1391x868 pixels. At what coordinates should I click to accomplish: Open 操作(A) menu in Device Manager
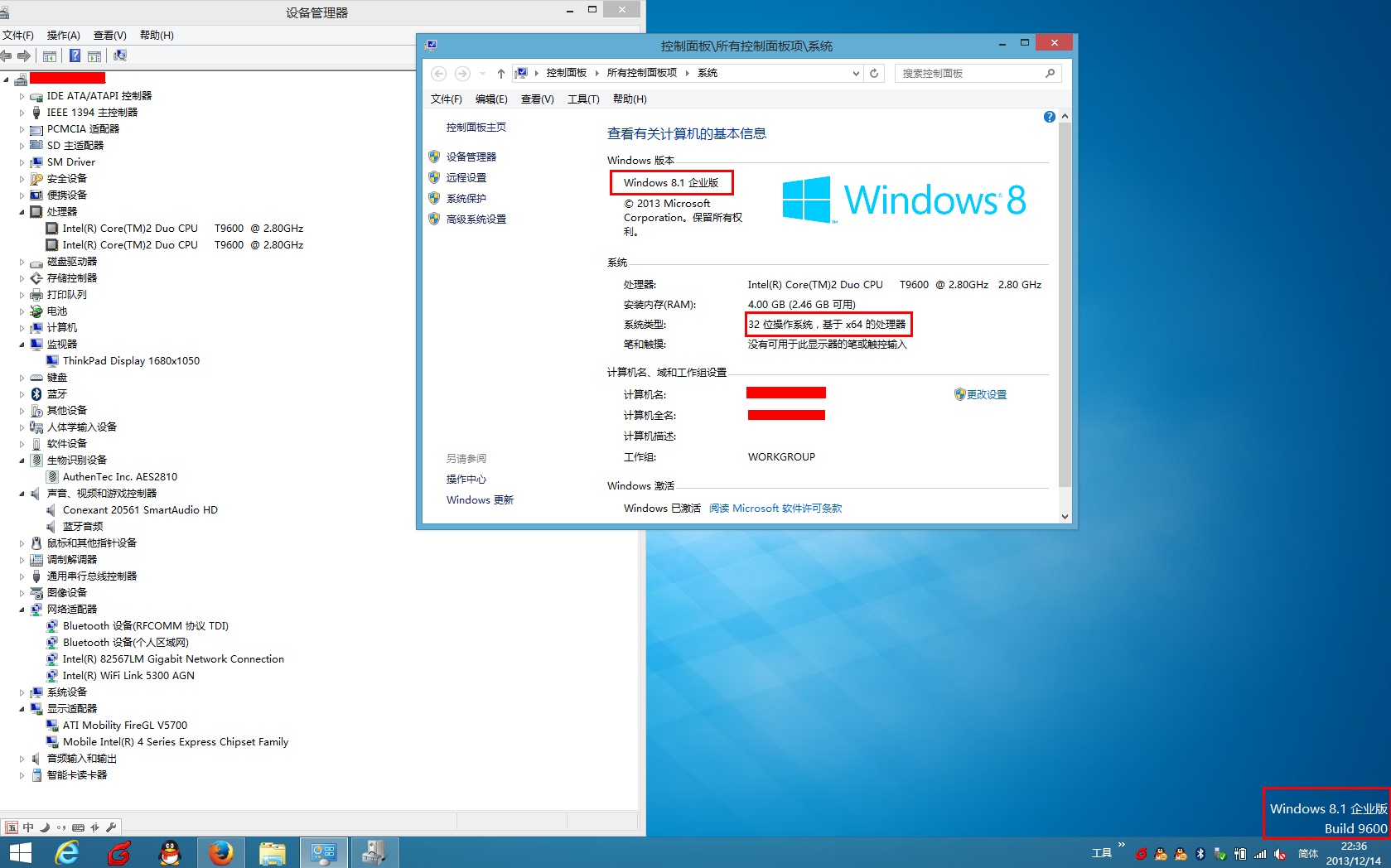pyautogui.click(x=64, y=35)
